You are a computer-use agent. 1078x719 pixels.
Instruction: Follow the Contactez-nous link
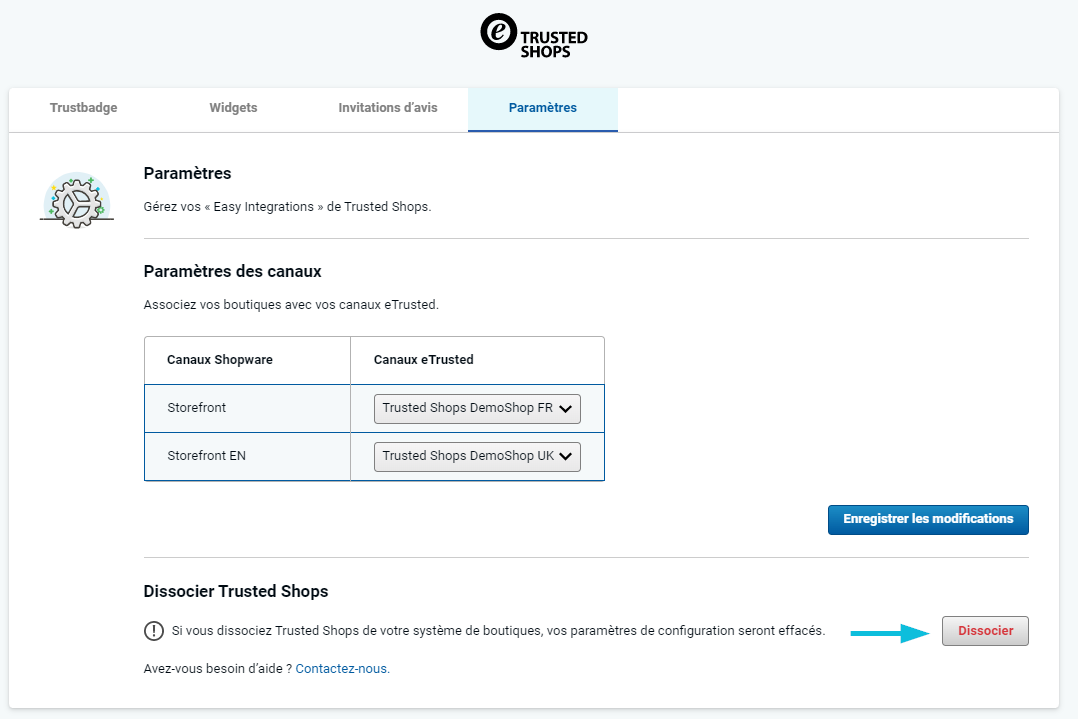(342, 669)
